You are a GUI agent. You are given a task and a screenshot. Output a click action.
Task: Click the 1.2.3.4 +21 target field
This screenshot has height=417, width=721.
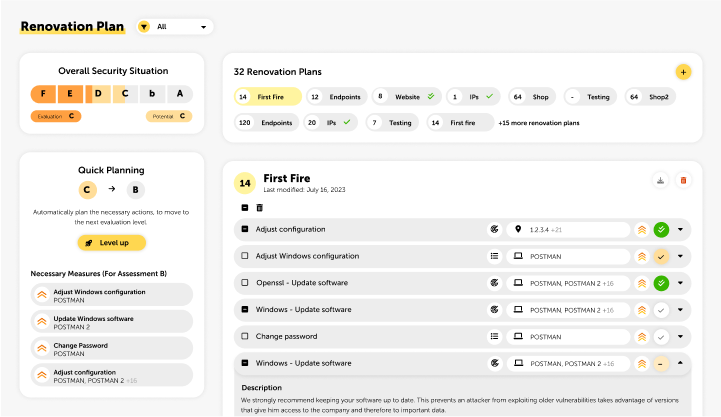[568, 229]
